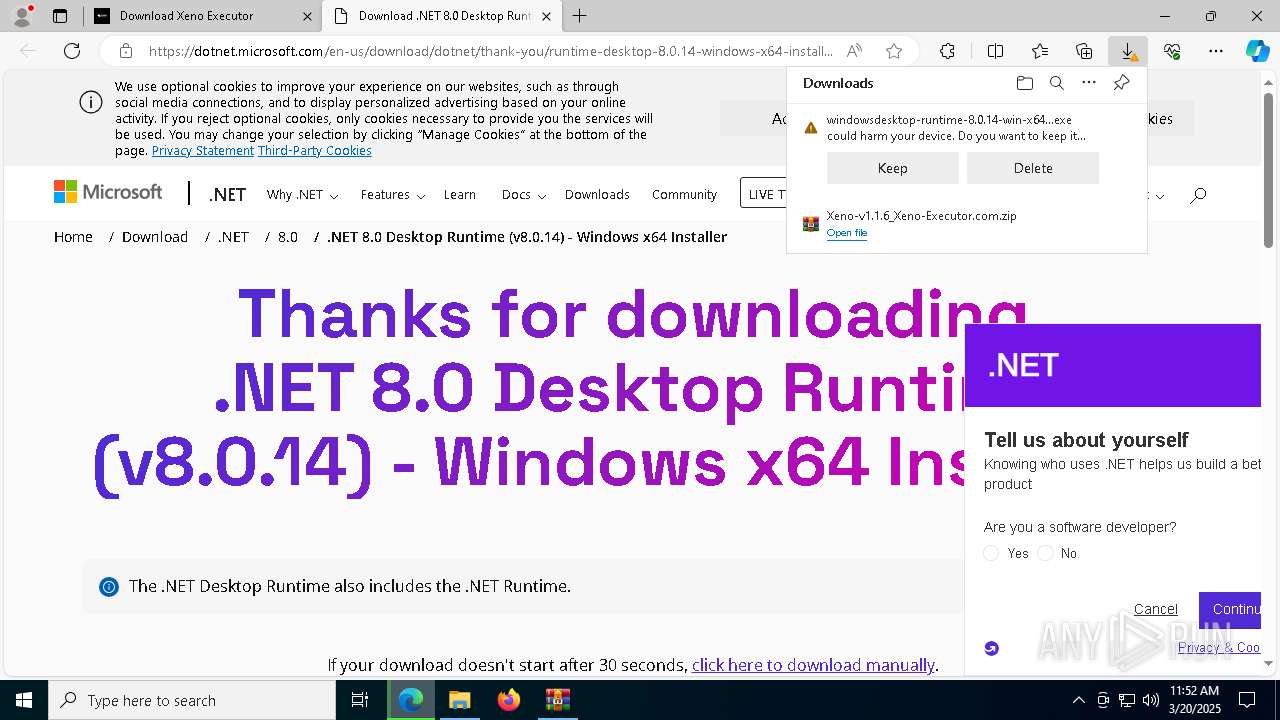Click the taskbar search box
Viewport: 1280px width, 720px height.
coord(192,700)
